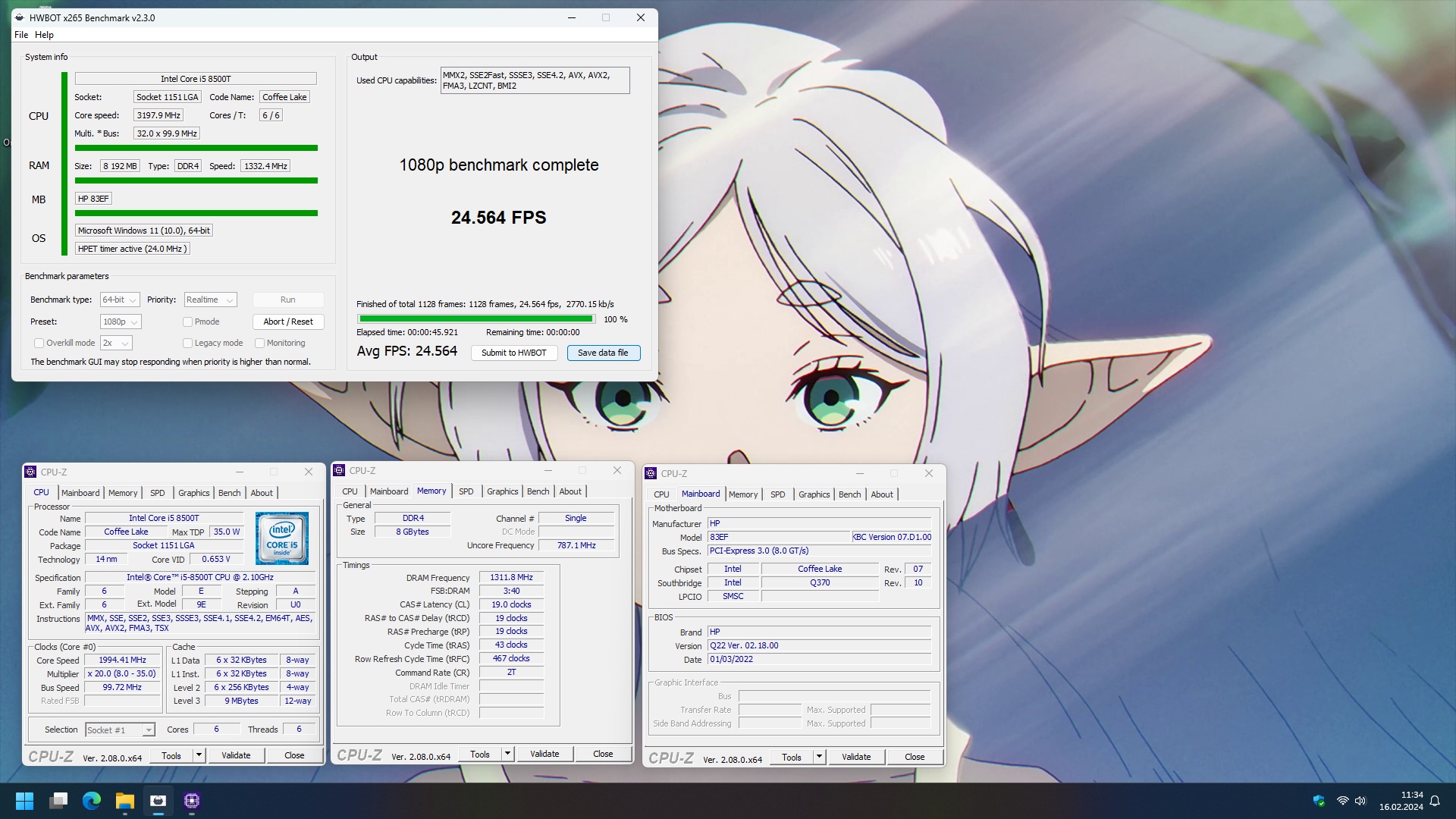Screen dimensions: 1456x819
Task: Click the HWBOT x265 title bar icon
Action: (x=20, y=17)
